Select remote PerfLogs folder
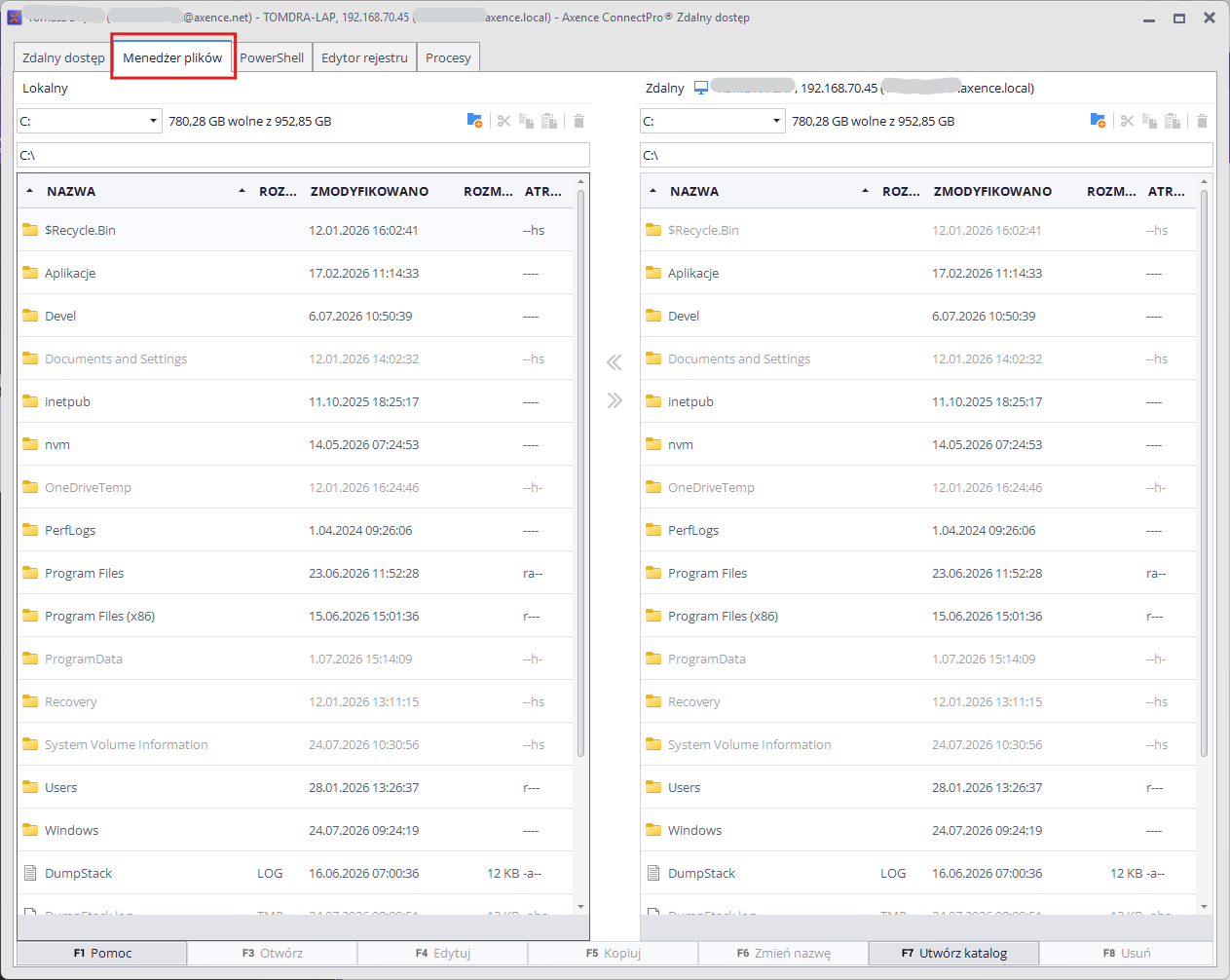The height and width of the screenshot is (980, 1230). pyautogui.click(x=918, y=530)
